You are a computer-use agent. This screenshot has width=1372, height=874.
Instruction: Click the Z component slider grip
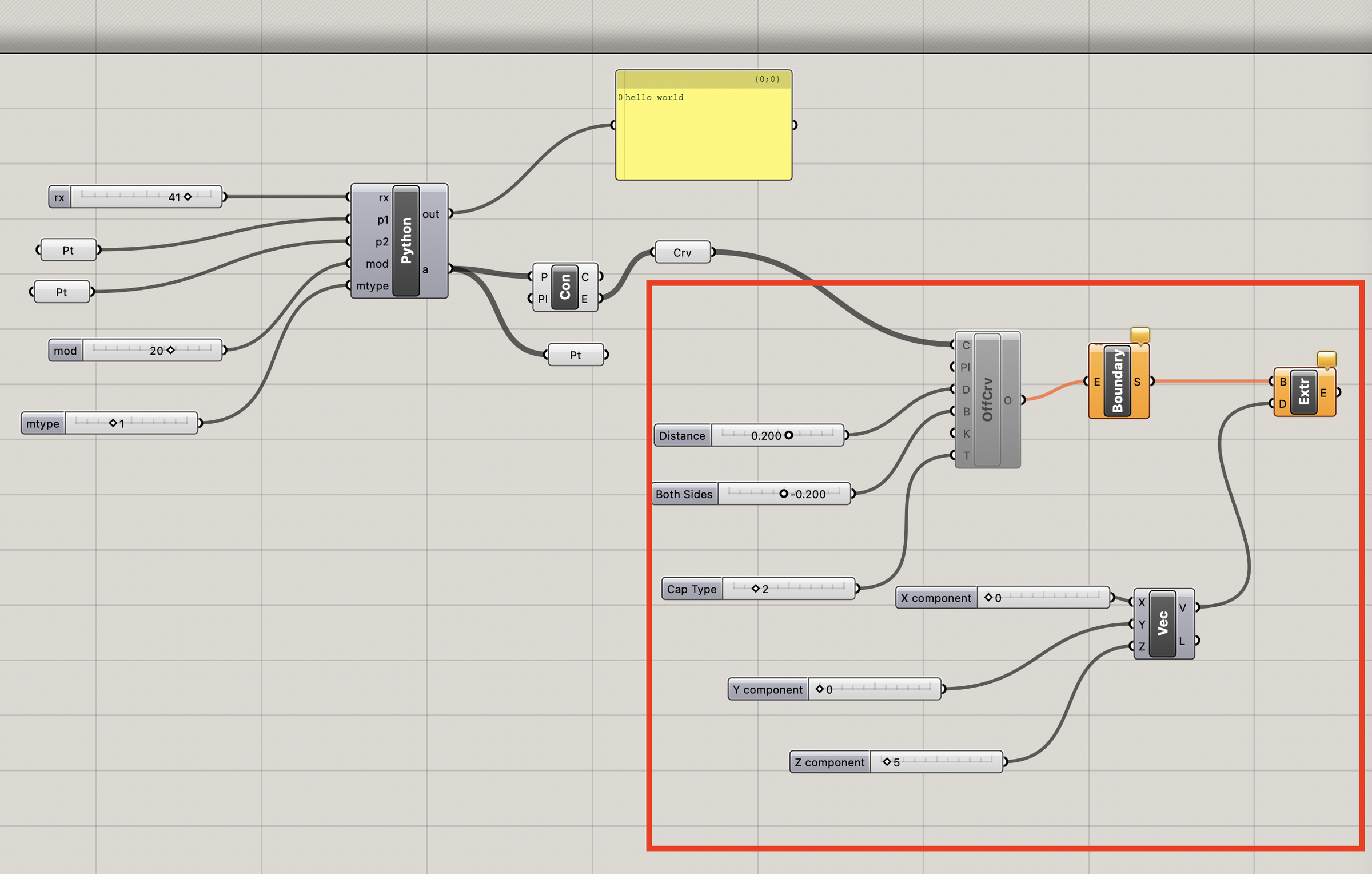point(887,762)
